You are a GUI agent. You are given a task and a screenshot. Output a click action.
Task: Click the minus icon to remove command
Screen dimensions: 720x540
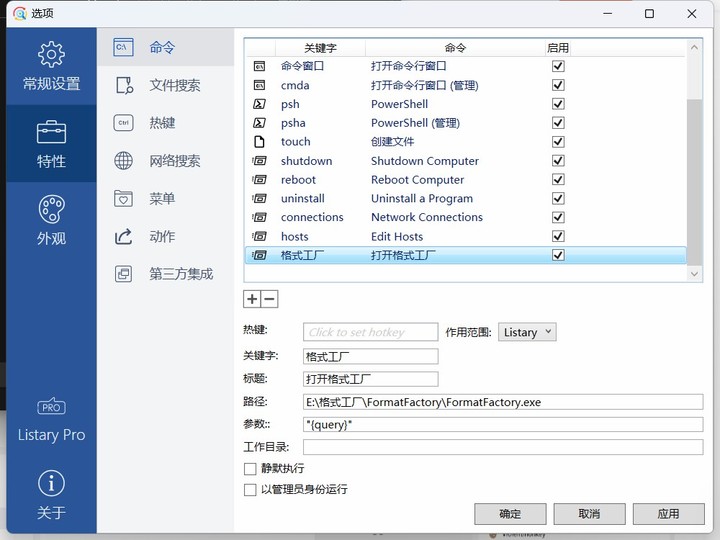[269, 299]
